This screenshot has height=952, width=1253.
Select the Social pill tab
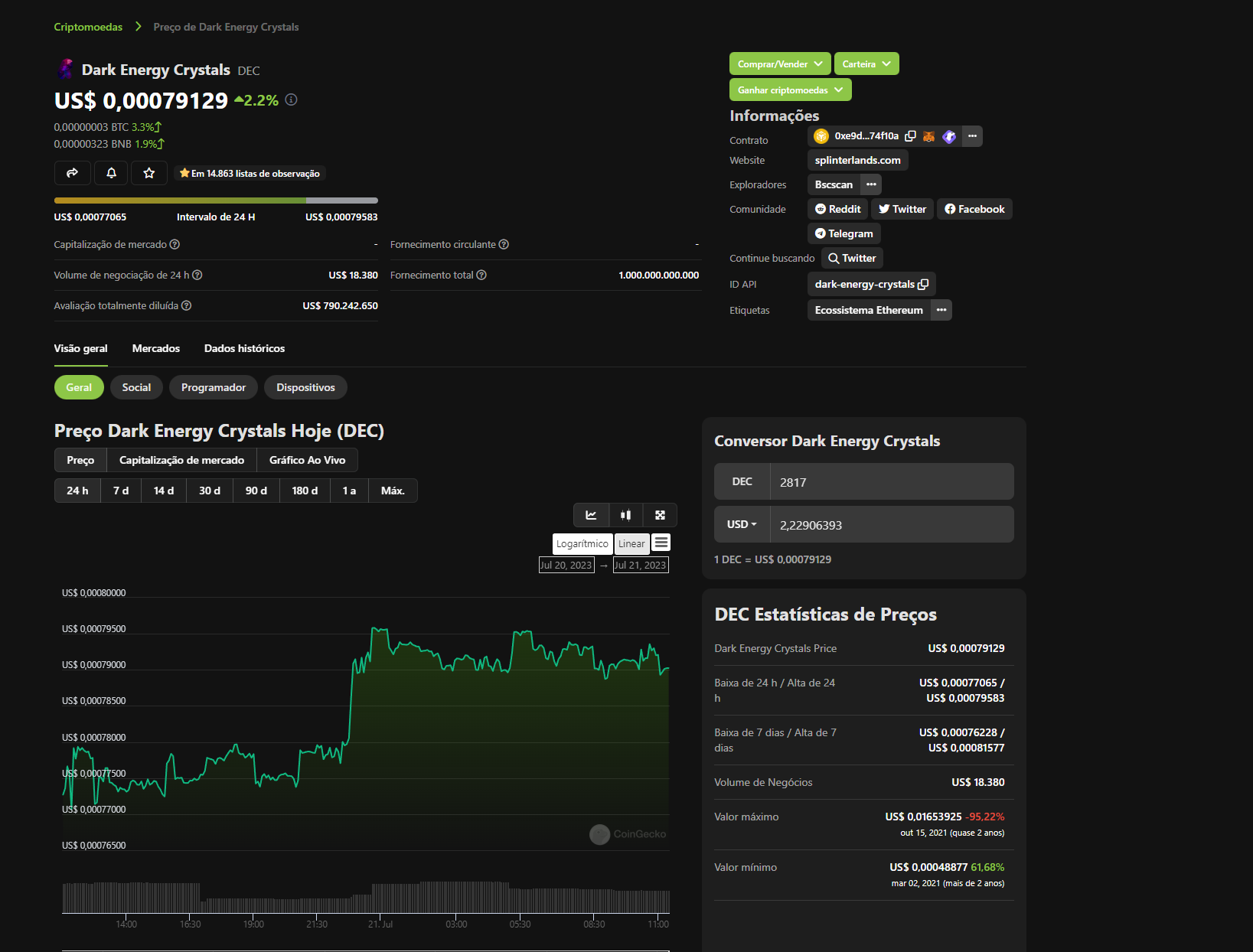point(136,387)
